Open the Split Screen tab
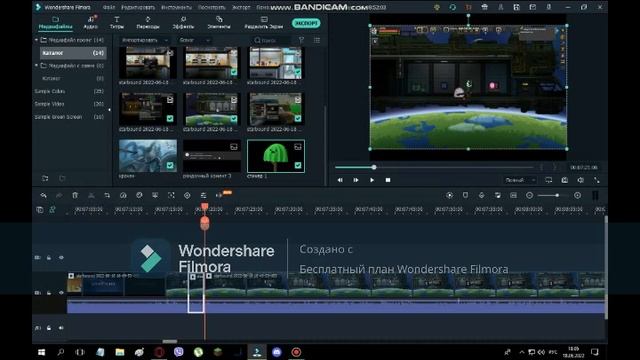 click(x=264, y=23)
